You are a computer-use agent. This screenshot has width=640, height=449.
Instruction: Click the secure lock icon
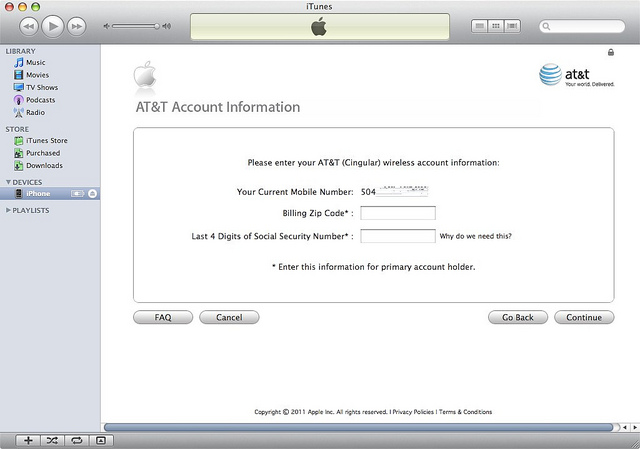point(611,52)
